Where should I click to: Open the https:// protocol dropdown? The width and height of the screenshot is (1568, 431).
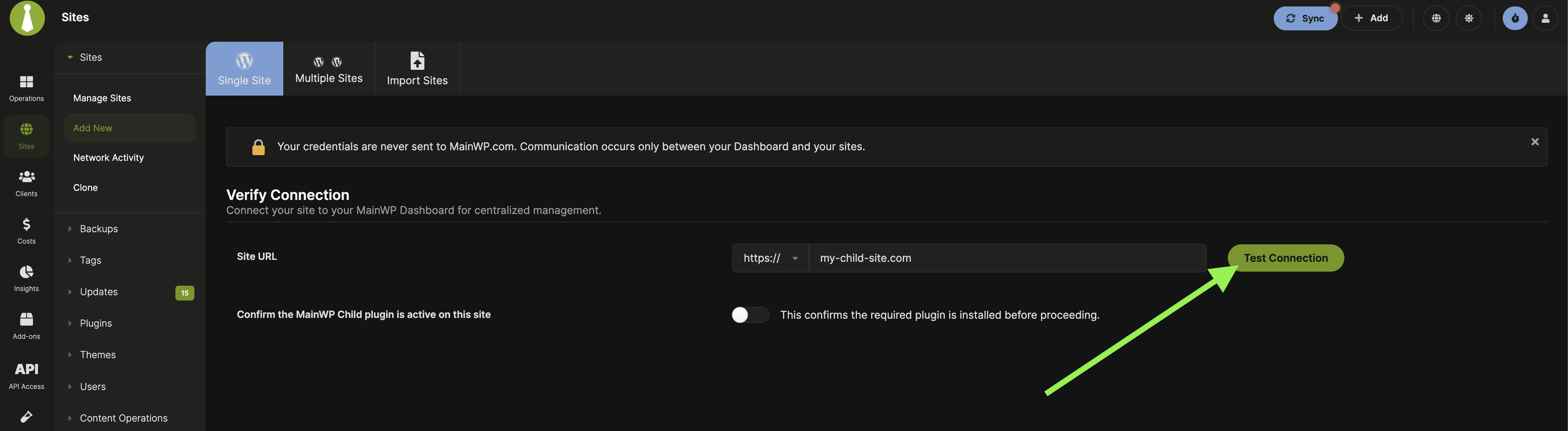(x=771, y=258)
